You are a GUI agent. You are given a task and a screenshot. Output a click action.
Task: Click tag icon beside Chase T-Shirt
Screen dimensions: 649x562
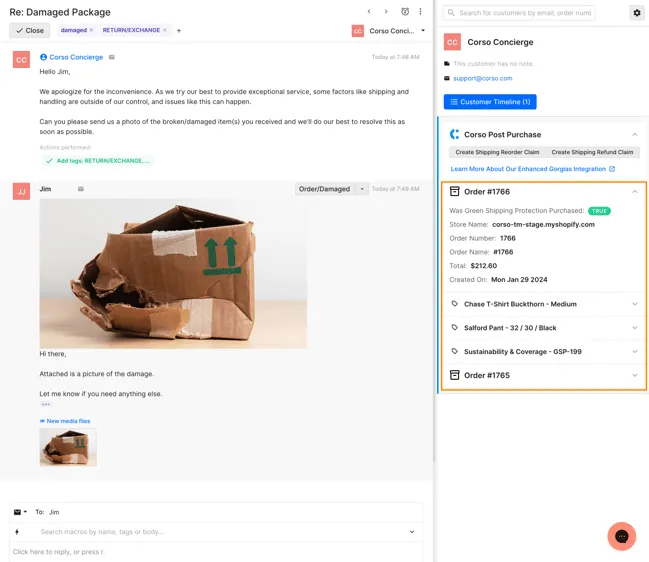point(454,304)
